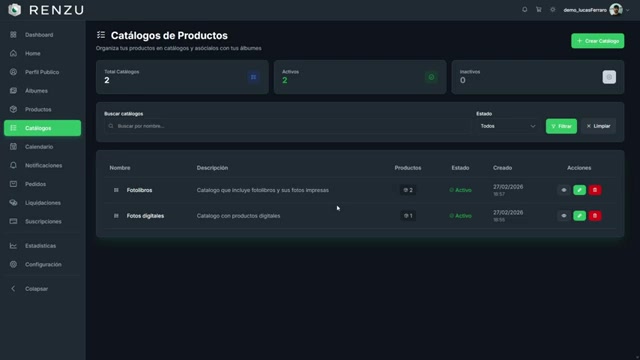Delete the Fotos digitales catalog
The height and width of the screenshot is (360, 640).
coord(595,216)
